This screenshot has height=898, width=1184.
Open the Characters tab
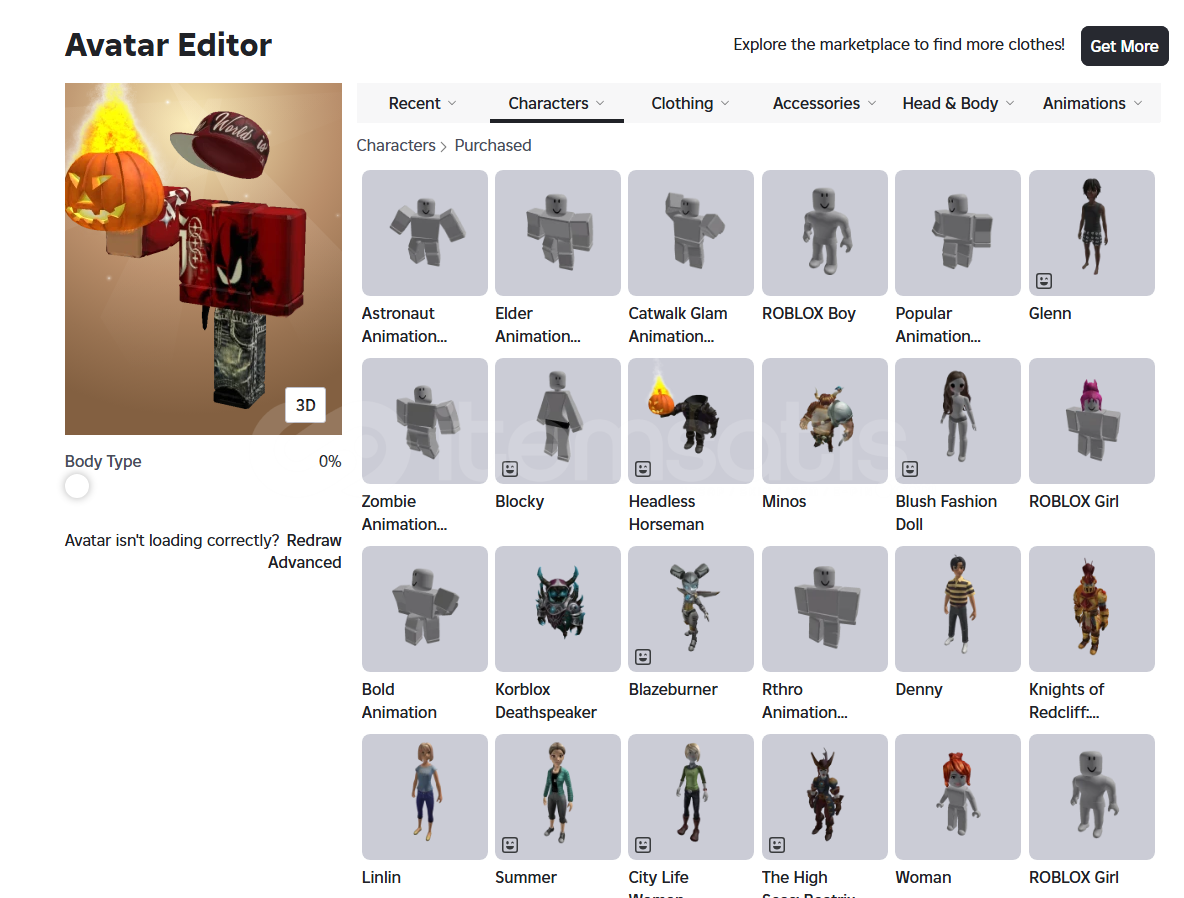pos(557,103)
